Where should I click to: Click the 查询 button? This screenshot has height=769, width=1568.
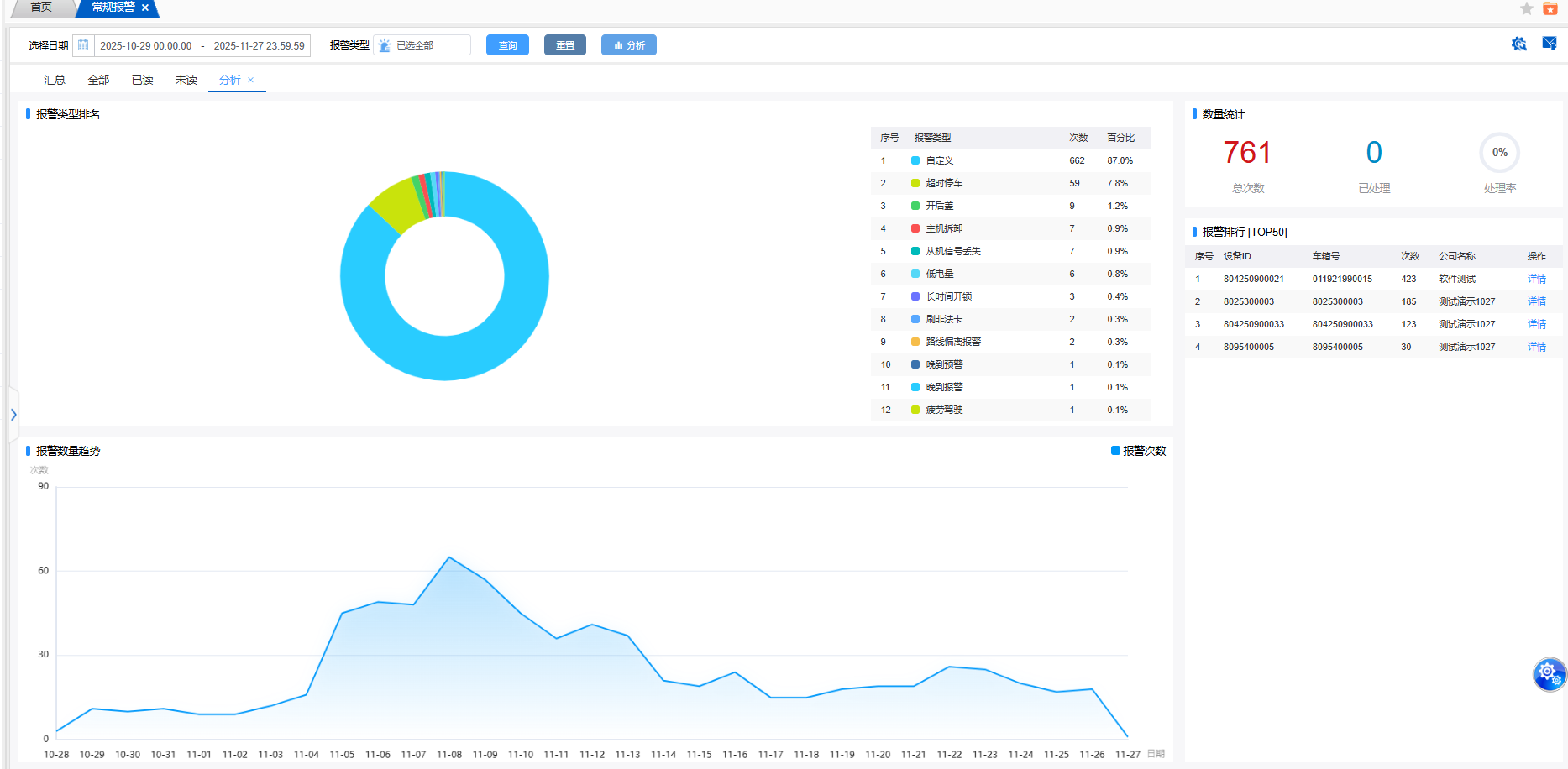point(507,45)
